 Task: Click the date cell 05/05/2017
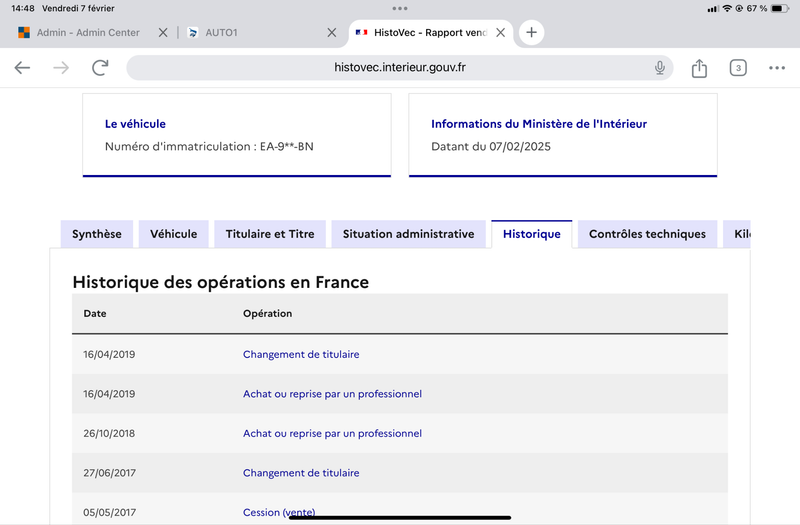[x=110, y=512]
